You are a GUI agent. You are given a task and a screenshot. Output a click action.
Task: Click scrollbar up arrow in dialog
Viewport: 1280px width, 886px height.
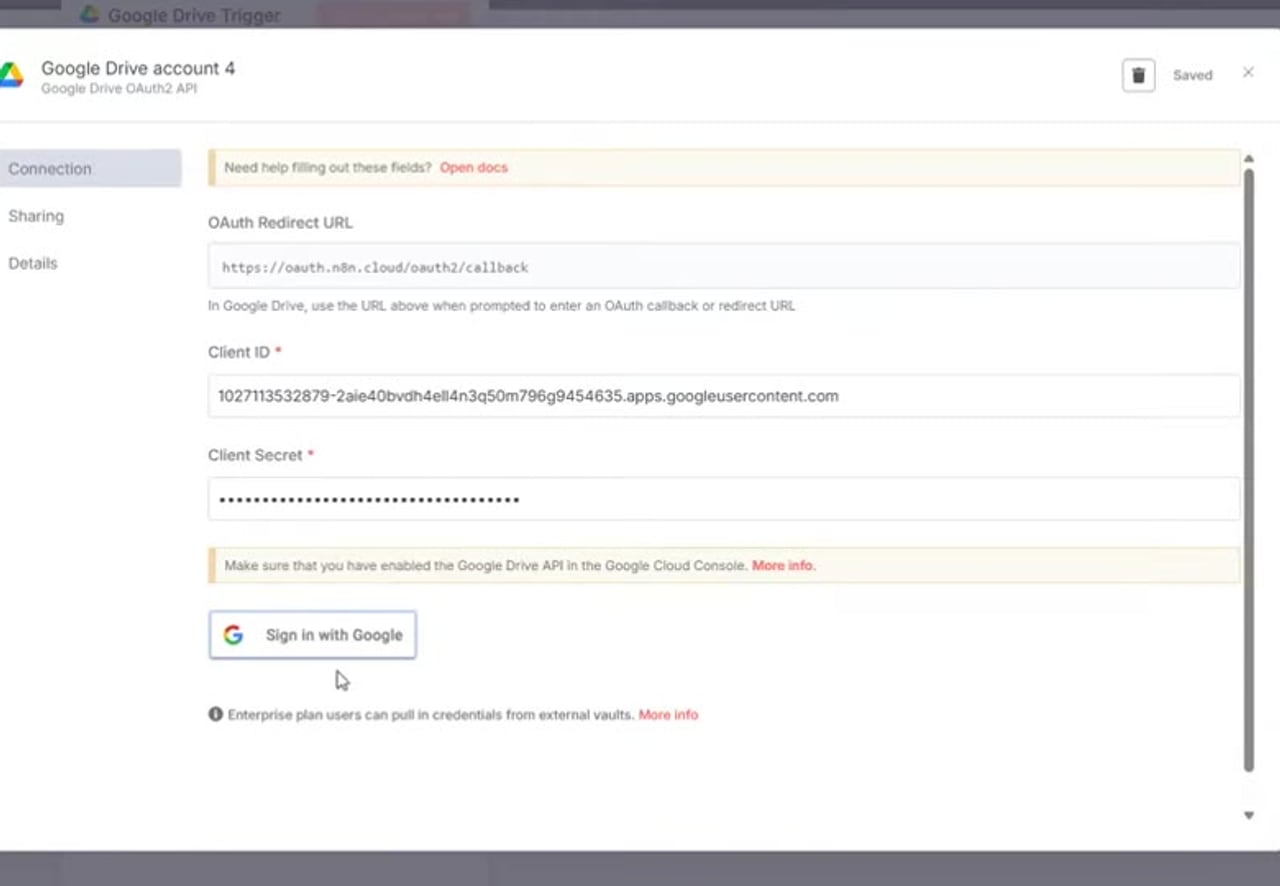click(1248, 160)
